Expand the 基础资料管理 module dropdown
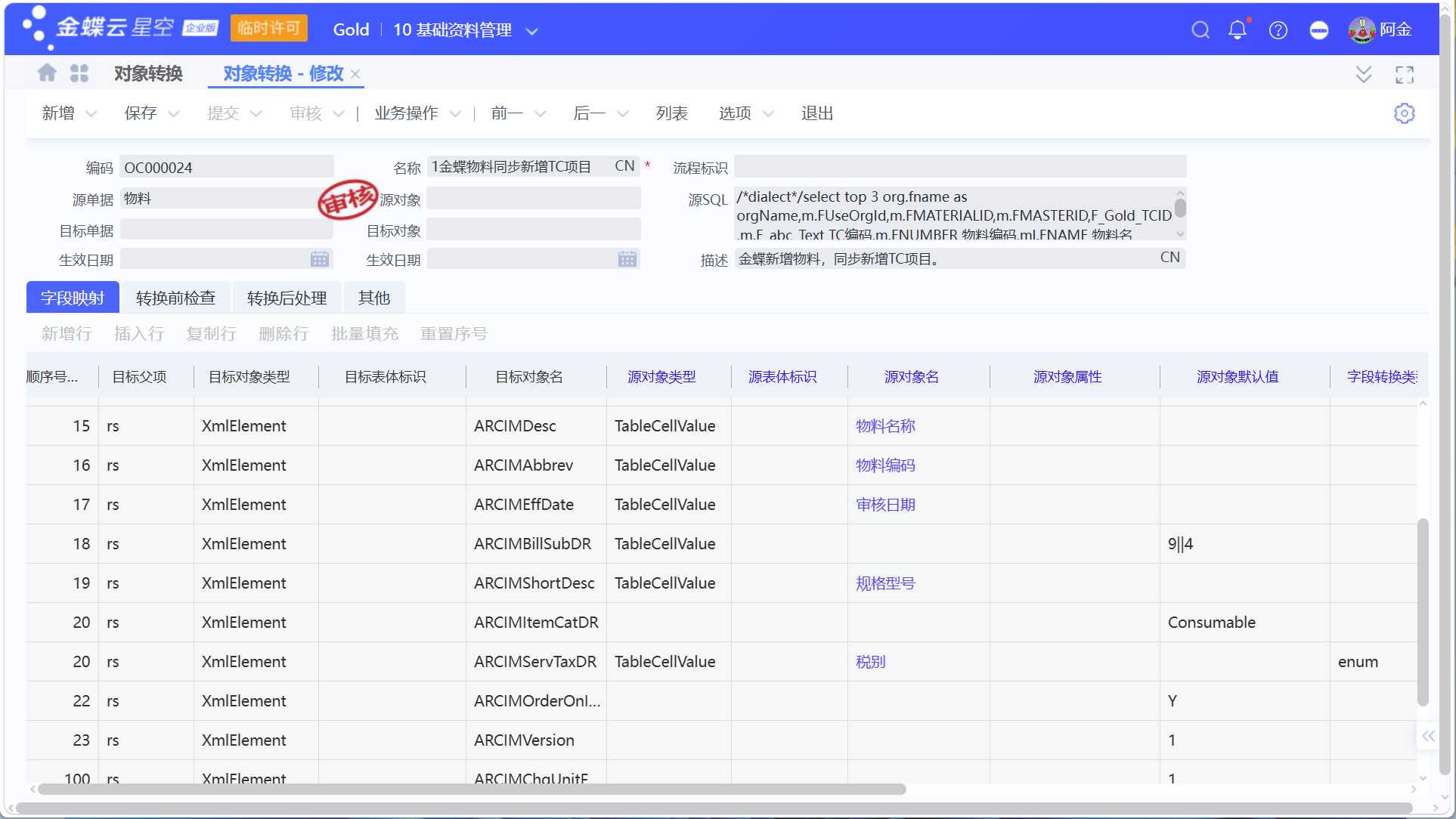This screenshot has height=819, width=1456. pyautogui.click(x=531, y=31)
